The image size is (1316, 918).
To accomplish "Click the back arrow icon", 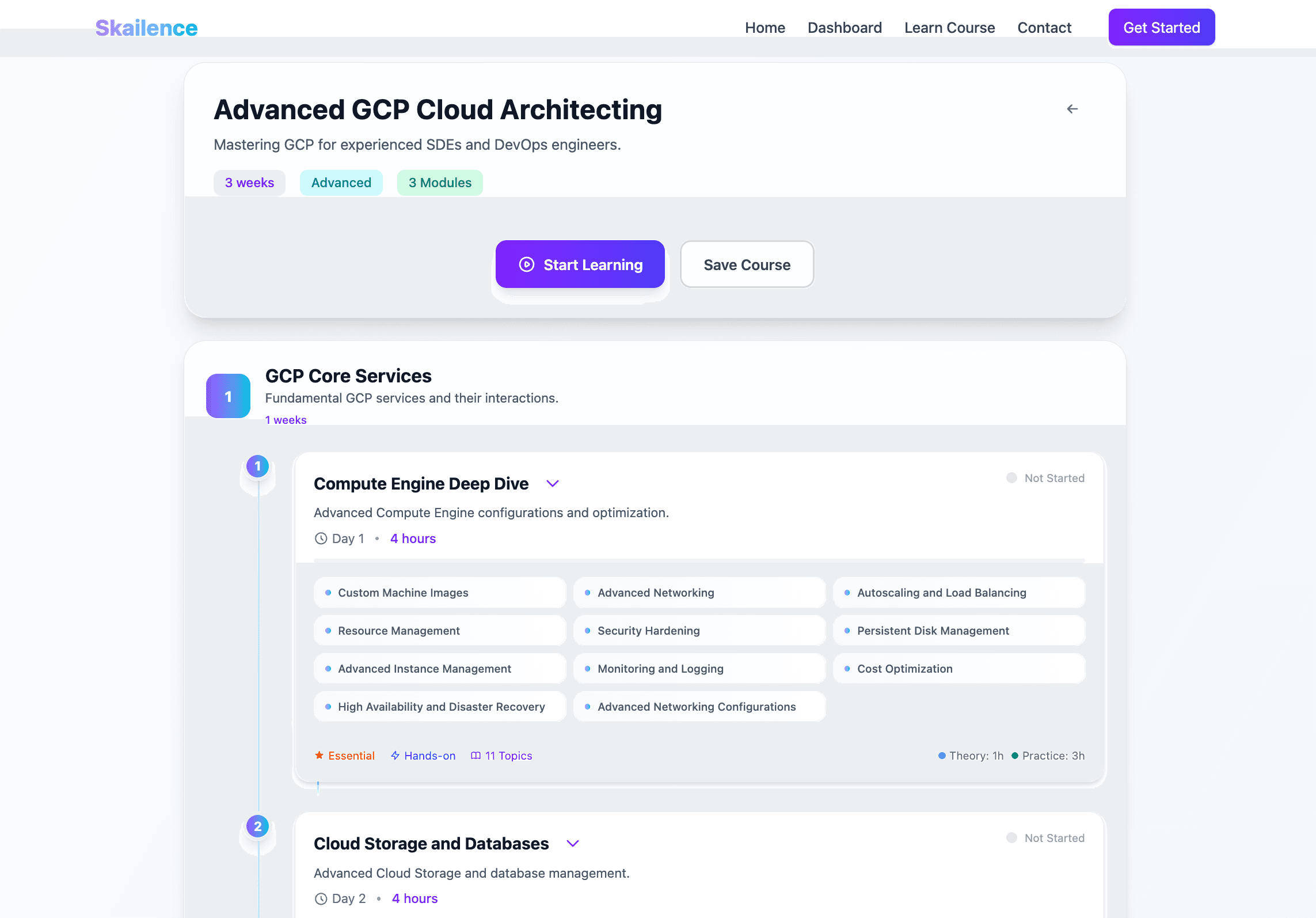I will tap(1072, 109).
